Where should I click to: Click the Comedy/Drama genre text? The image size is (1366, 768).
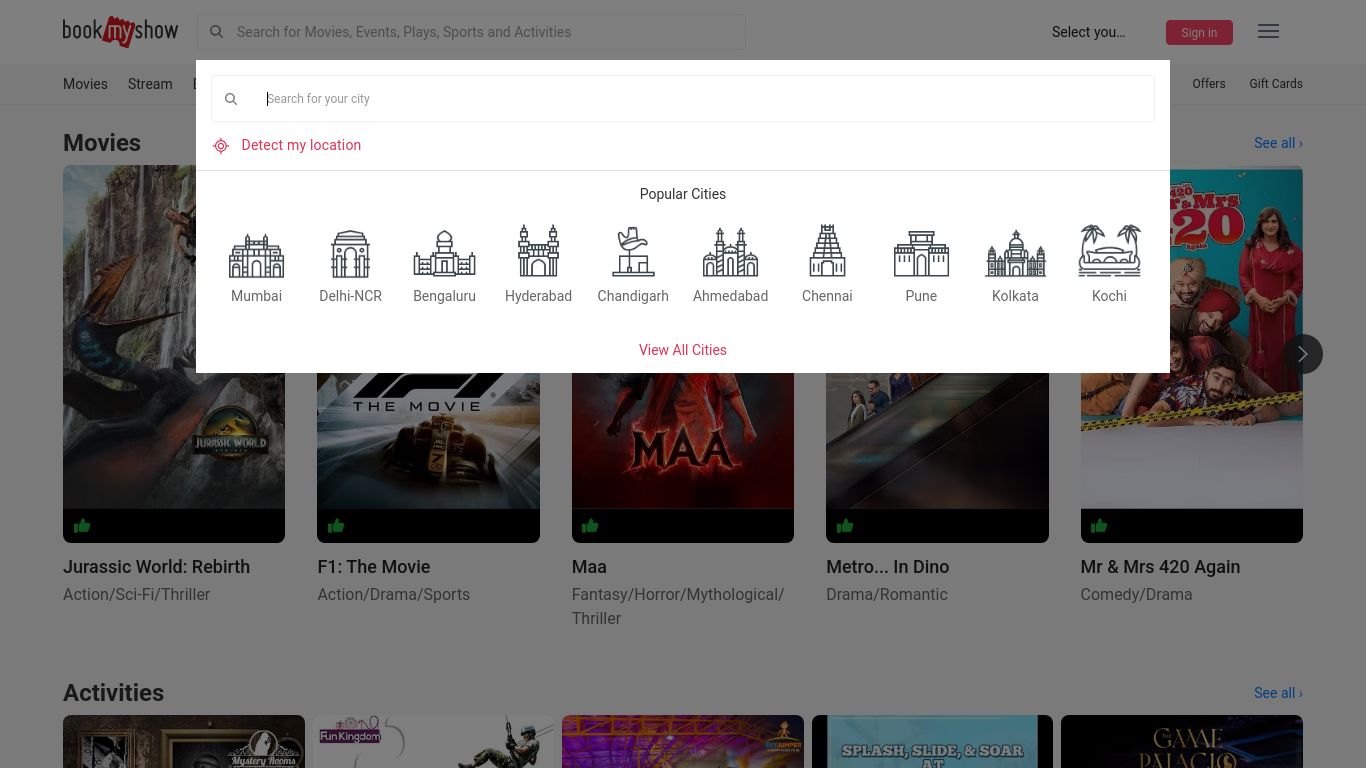1136,594
